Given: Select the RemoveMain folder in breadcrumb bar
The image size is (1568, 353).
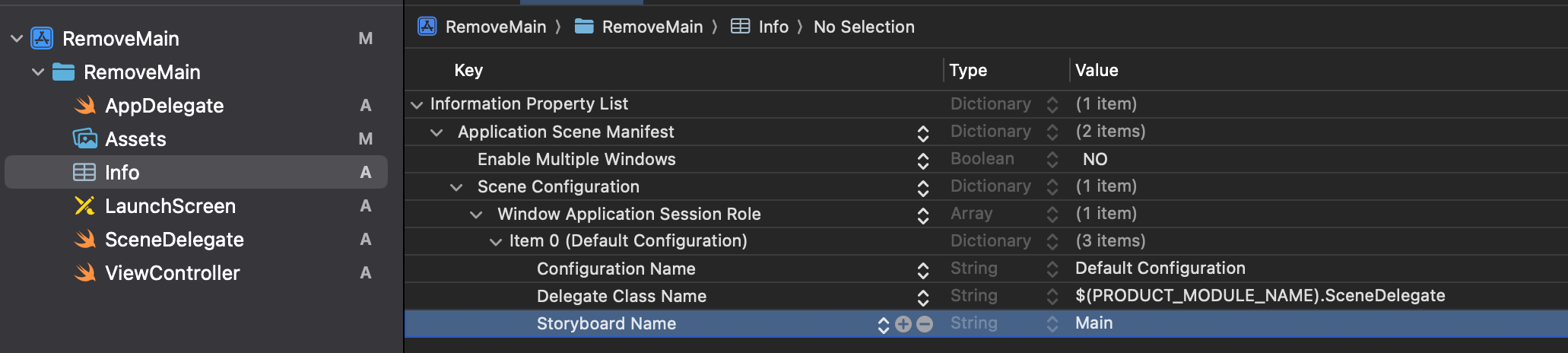Looking at the screenshot, I should [652, 27].
